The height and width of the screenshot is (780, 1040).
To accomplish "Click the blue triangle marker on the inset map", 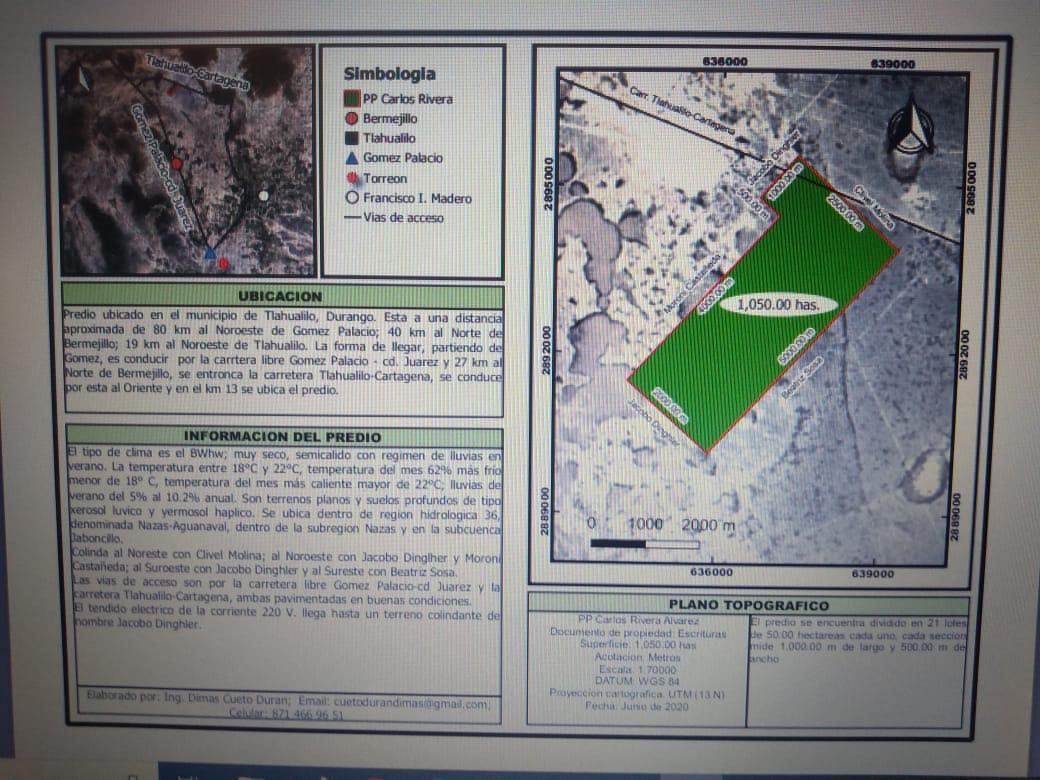I will click(210, 253).
